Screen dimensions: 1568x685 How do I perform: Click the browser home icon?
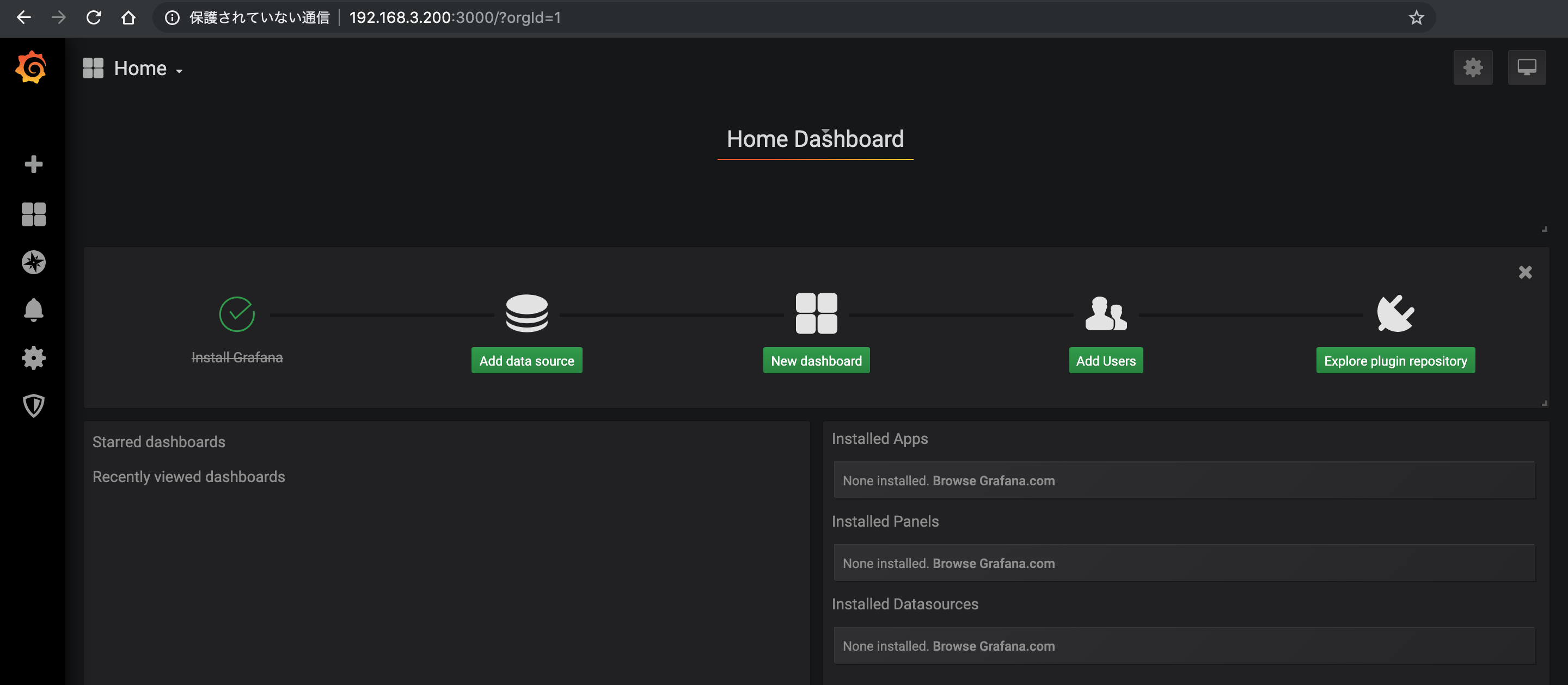point(128,17)
